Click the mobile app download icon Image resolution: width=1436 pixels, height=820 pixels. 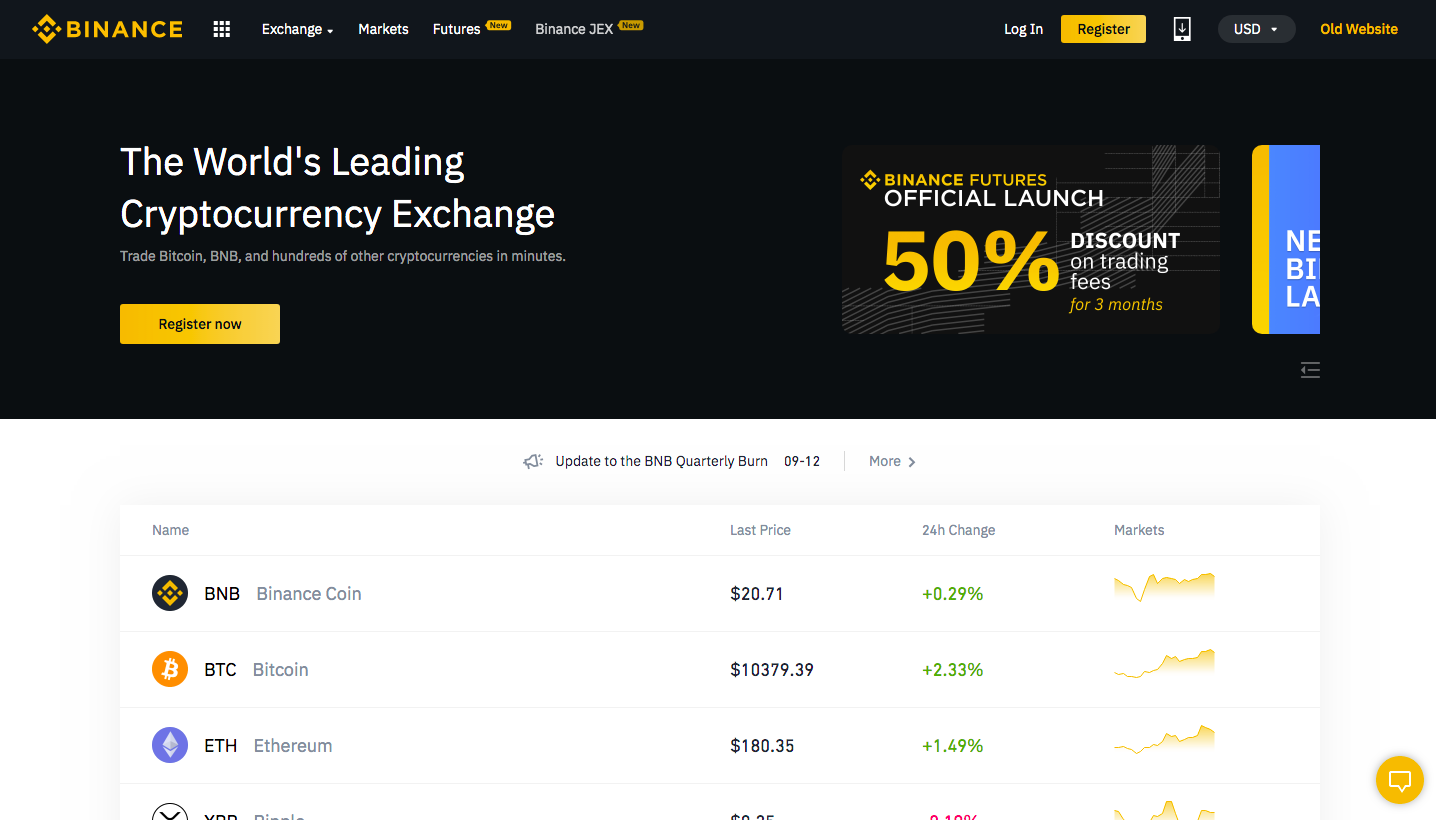click(x=1182, y=29)
